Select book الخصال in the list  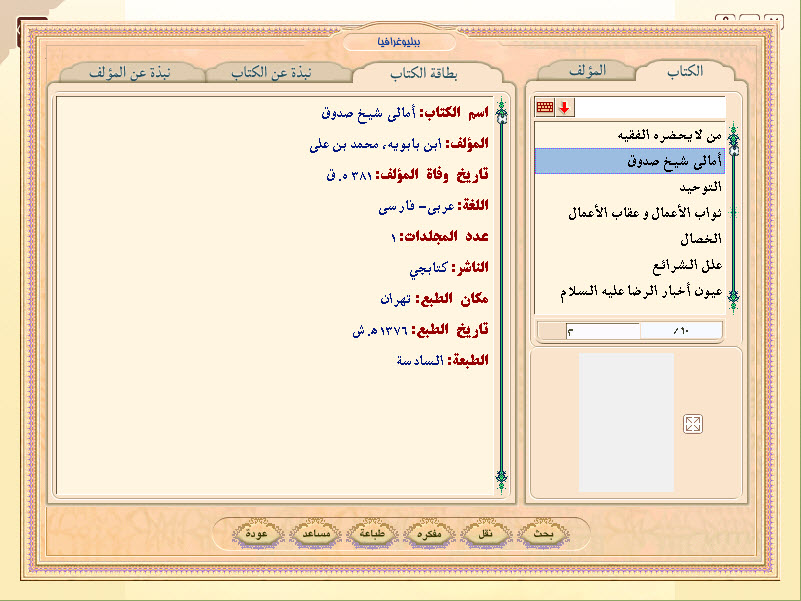click(x=629, y=239)
